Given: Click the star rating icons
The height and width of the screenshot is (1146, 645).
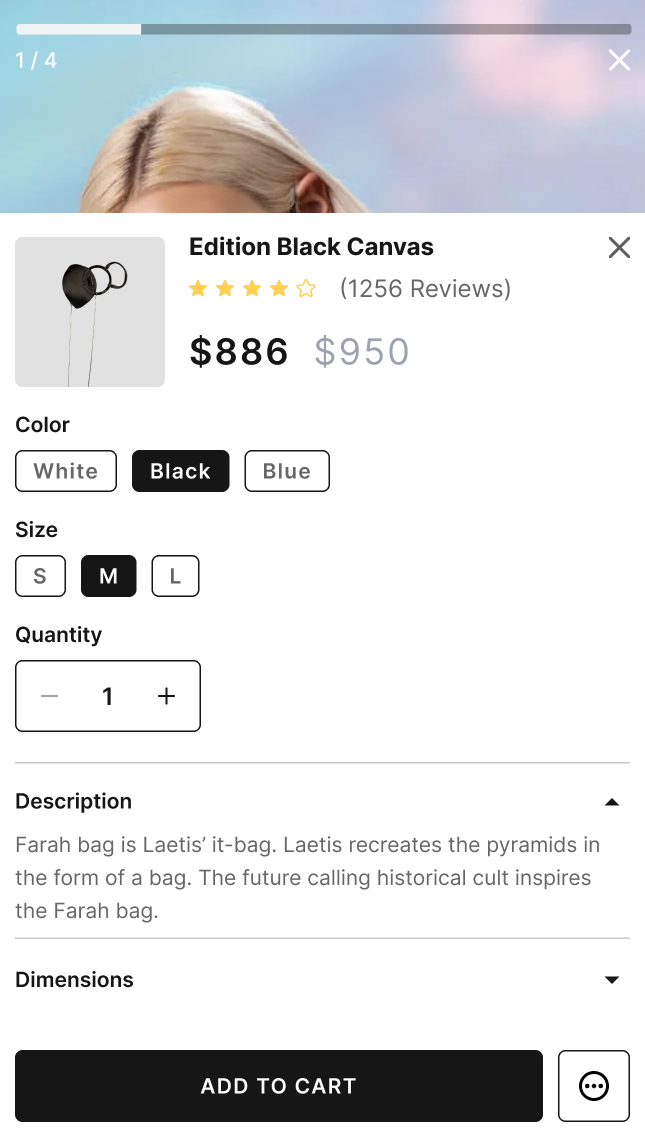Looking at the screenshot, I should [252, 289].
